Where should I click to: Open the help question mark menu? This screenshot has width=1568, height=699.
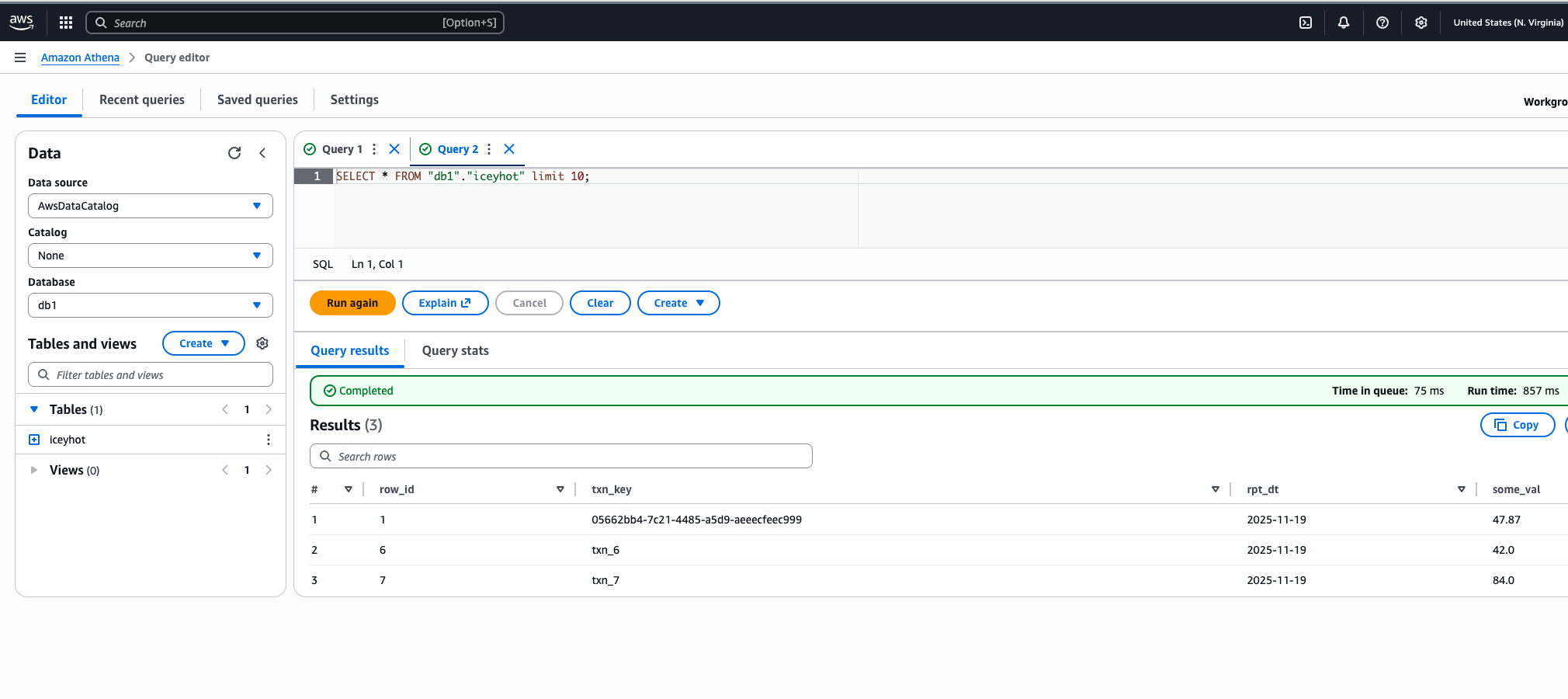tap(1382, 23)
